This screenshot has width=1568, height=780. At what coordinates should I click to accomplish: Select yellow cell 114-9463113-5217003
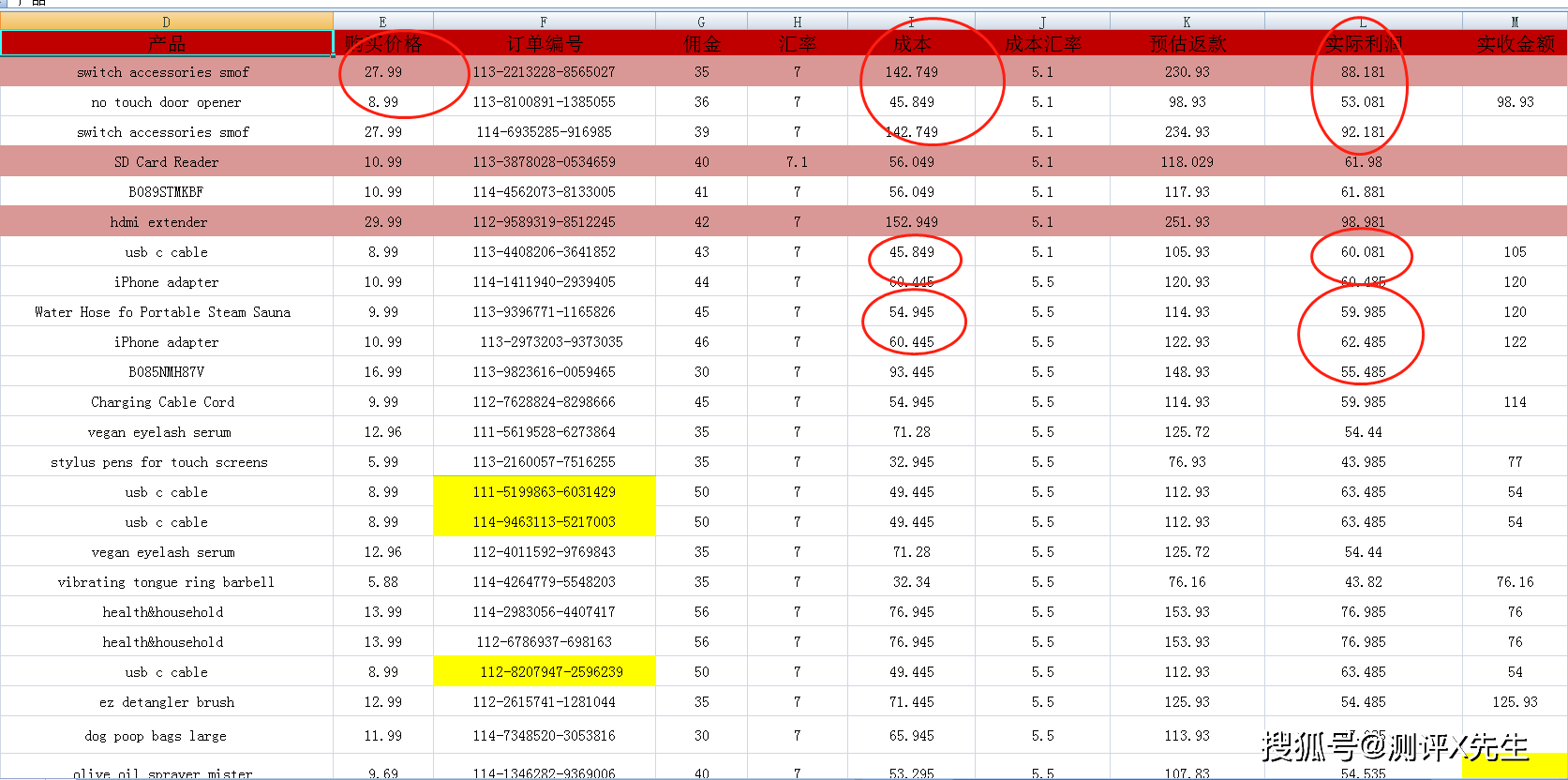click(544, 521)
